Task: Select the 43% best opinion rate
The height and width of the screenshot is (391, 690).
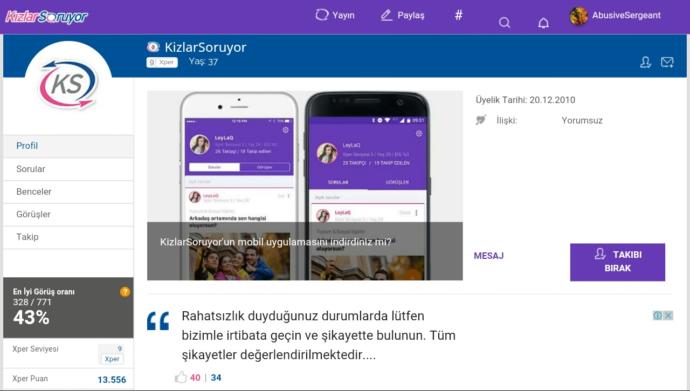Action: coord(31,318)
